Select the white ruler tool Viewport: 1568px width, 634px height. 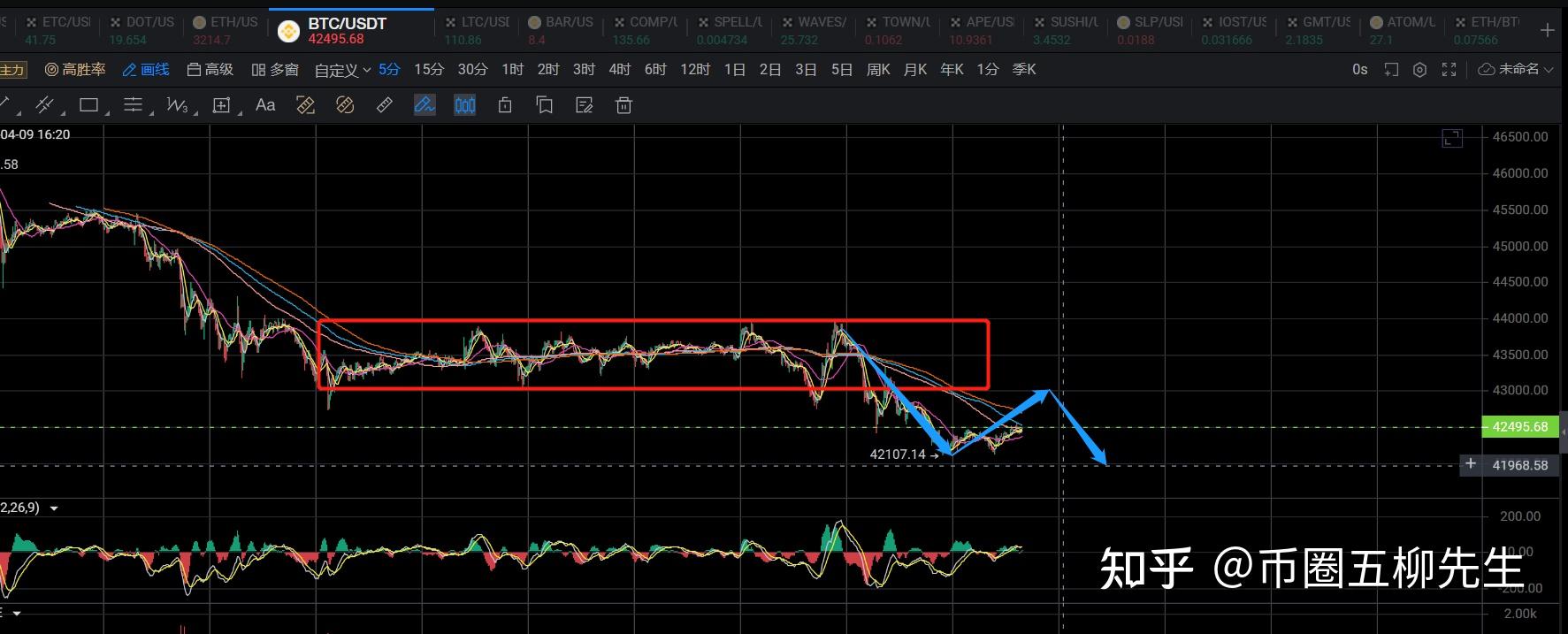pos(385,105)
